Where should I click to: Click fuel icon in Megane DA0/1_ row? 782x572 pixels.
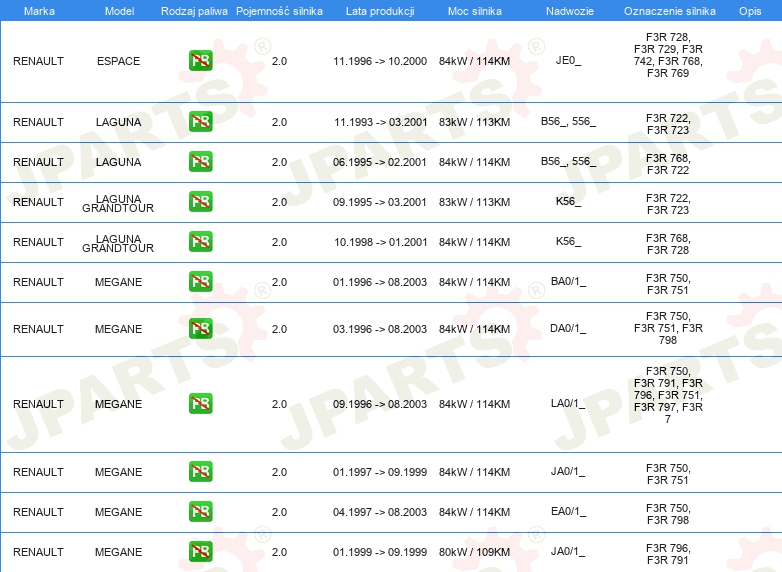click(200, 329)
